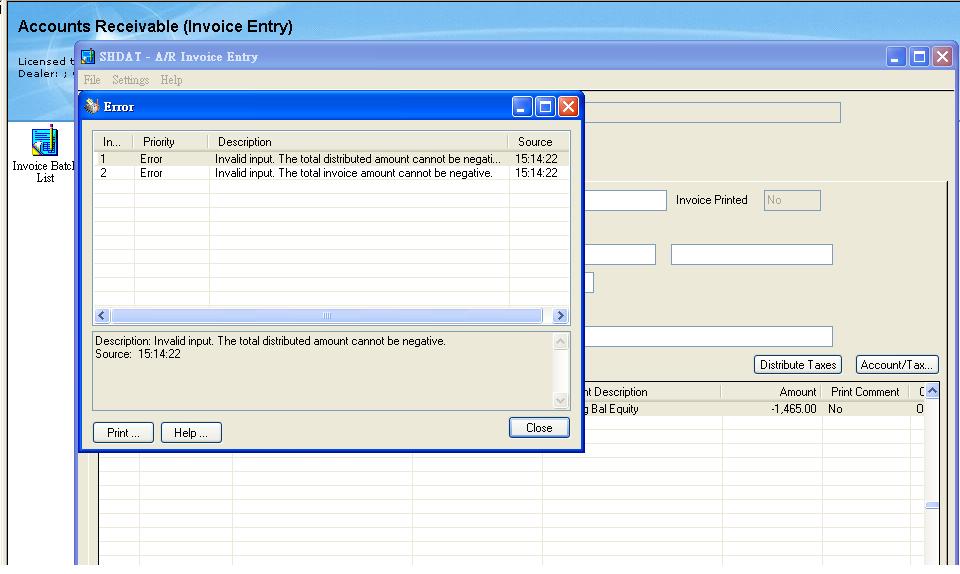Click the Help... button in Error dialog
The image size is (960, 574).
pos(191,433)
